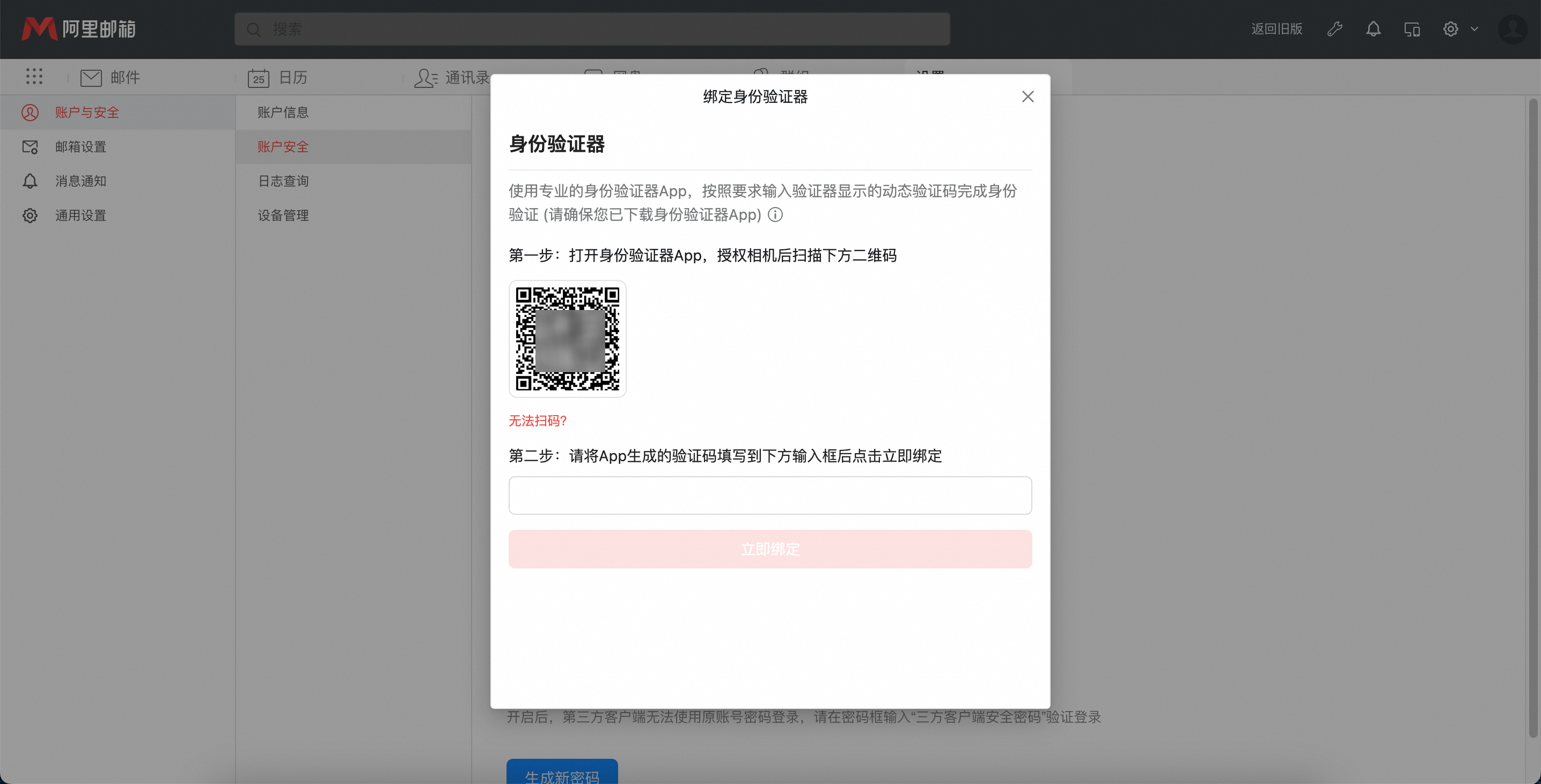
Task: Click the settings gear in header
Action: 1451,29
